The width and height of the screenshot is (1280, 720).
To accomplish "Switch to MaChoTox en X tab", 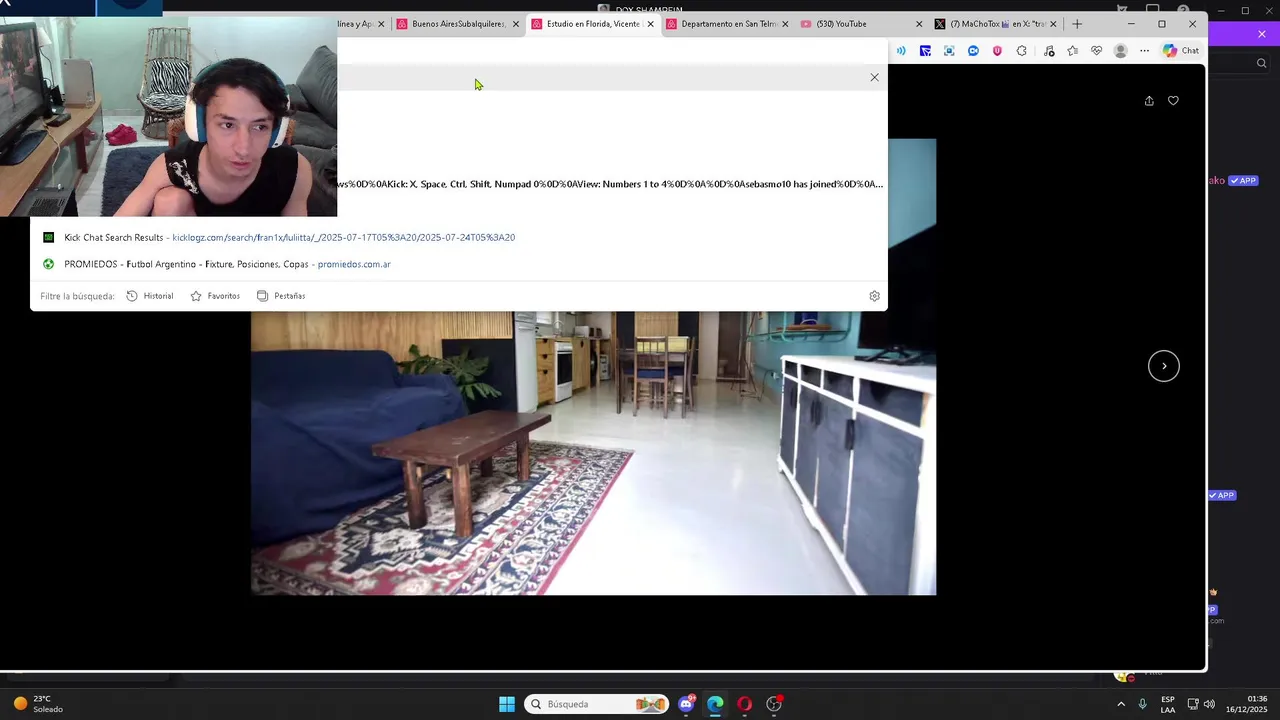I will tap(997, 24).
